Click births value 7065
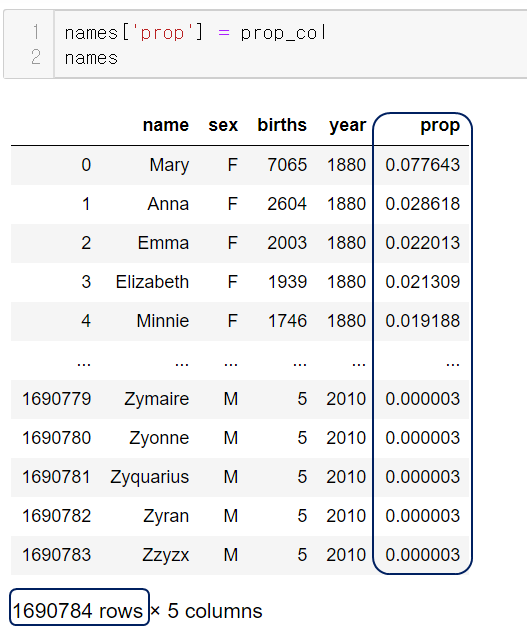527x633 pixels. pos(287,165)
